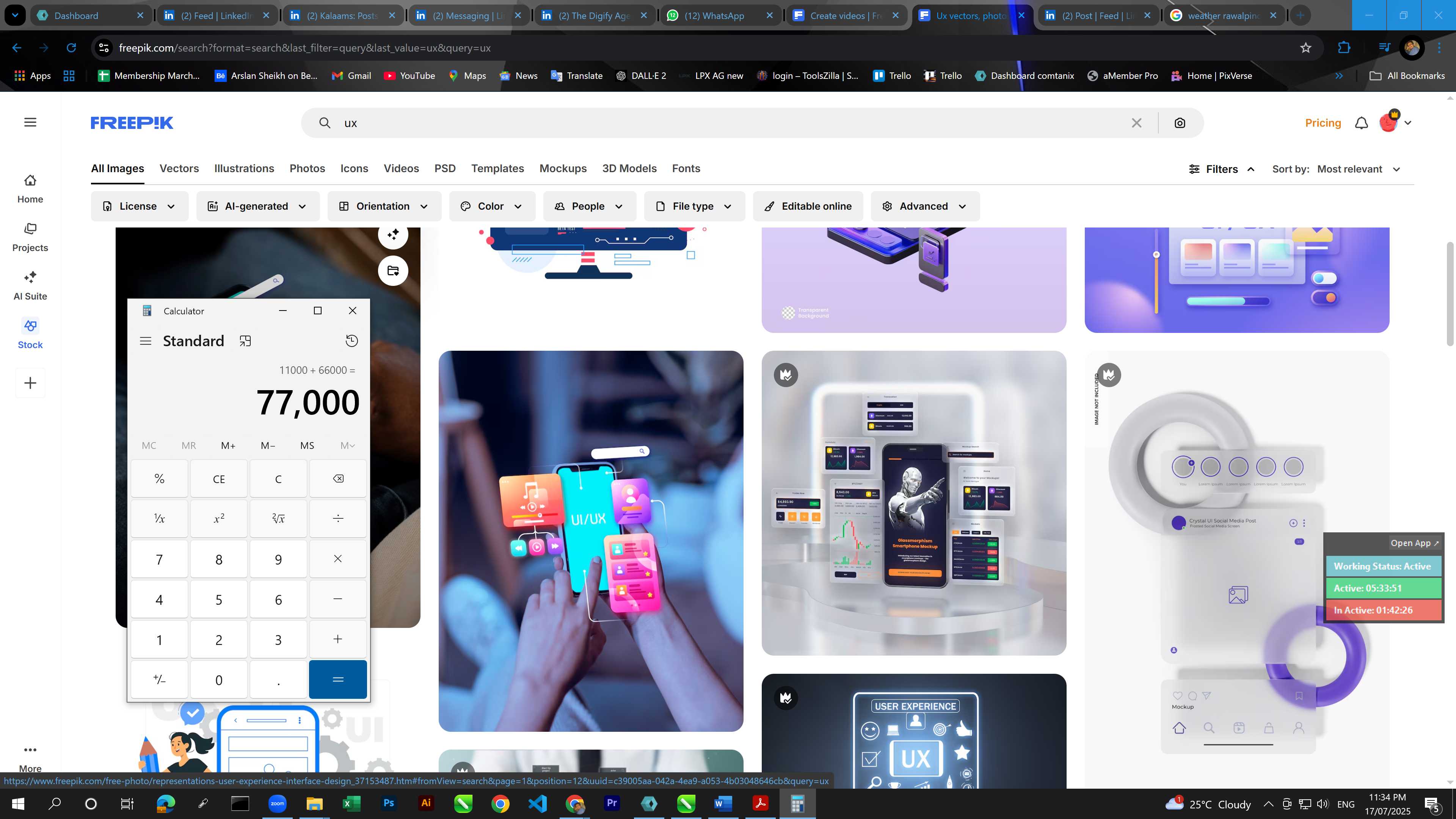Select Illustrations tab
1456x819 pixels.
point(244,168)
